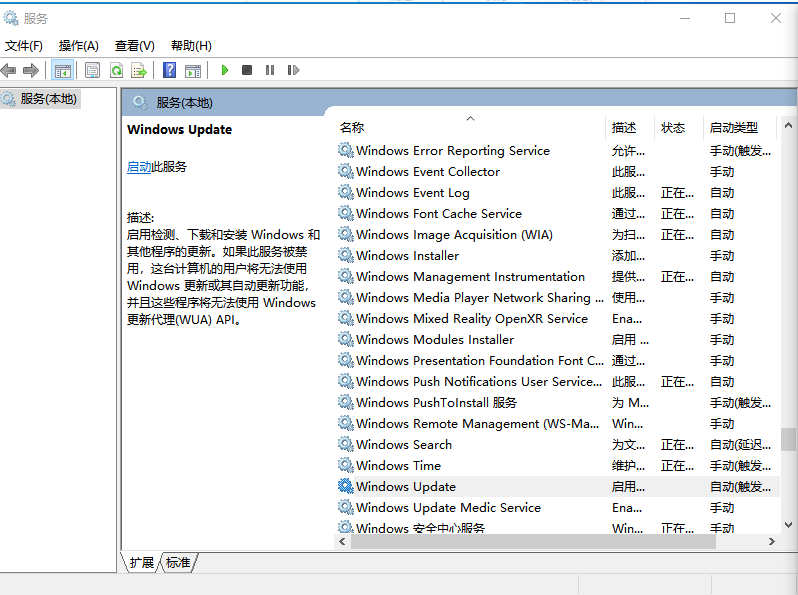Select Windows Media Player Network Sharing service
The height and width of the screenshot is (595, 798).
pyautogui.click(x=557, y=297)
